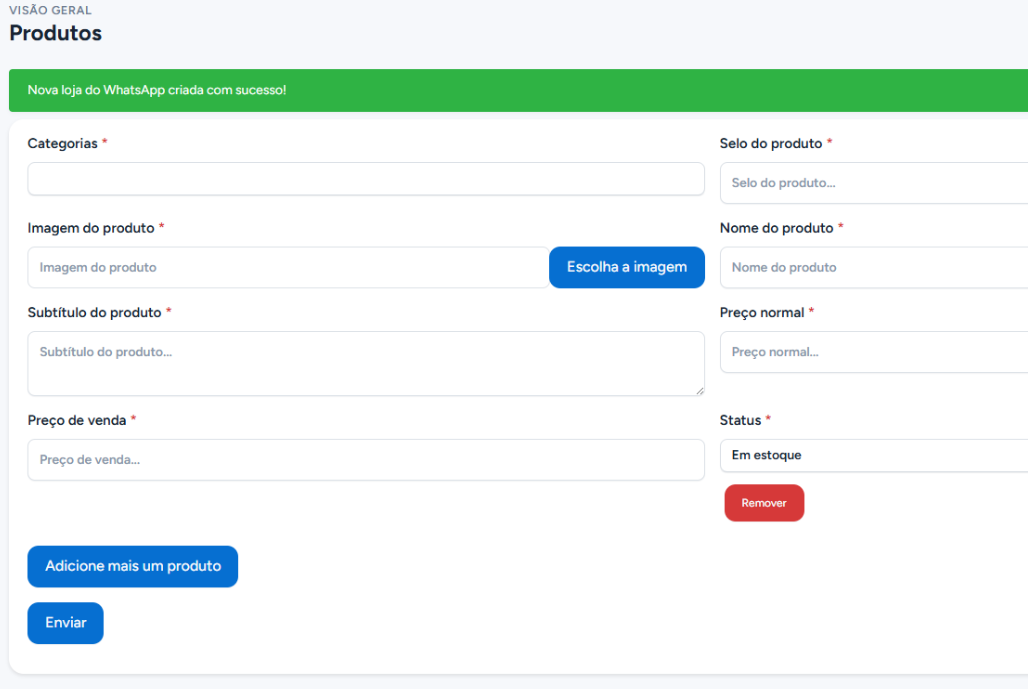Click the green WhatsApp success banner
The width and height of the screenshot is (1028, 689).
518,90
